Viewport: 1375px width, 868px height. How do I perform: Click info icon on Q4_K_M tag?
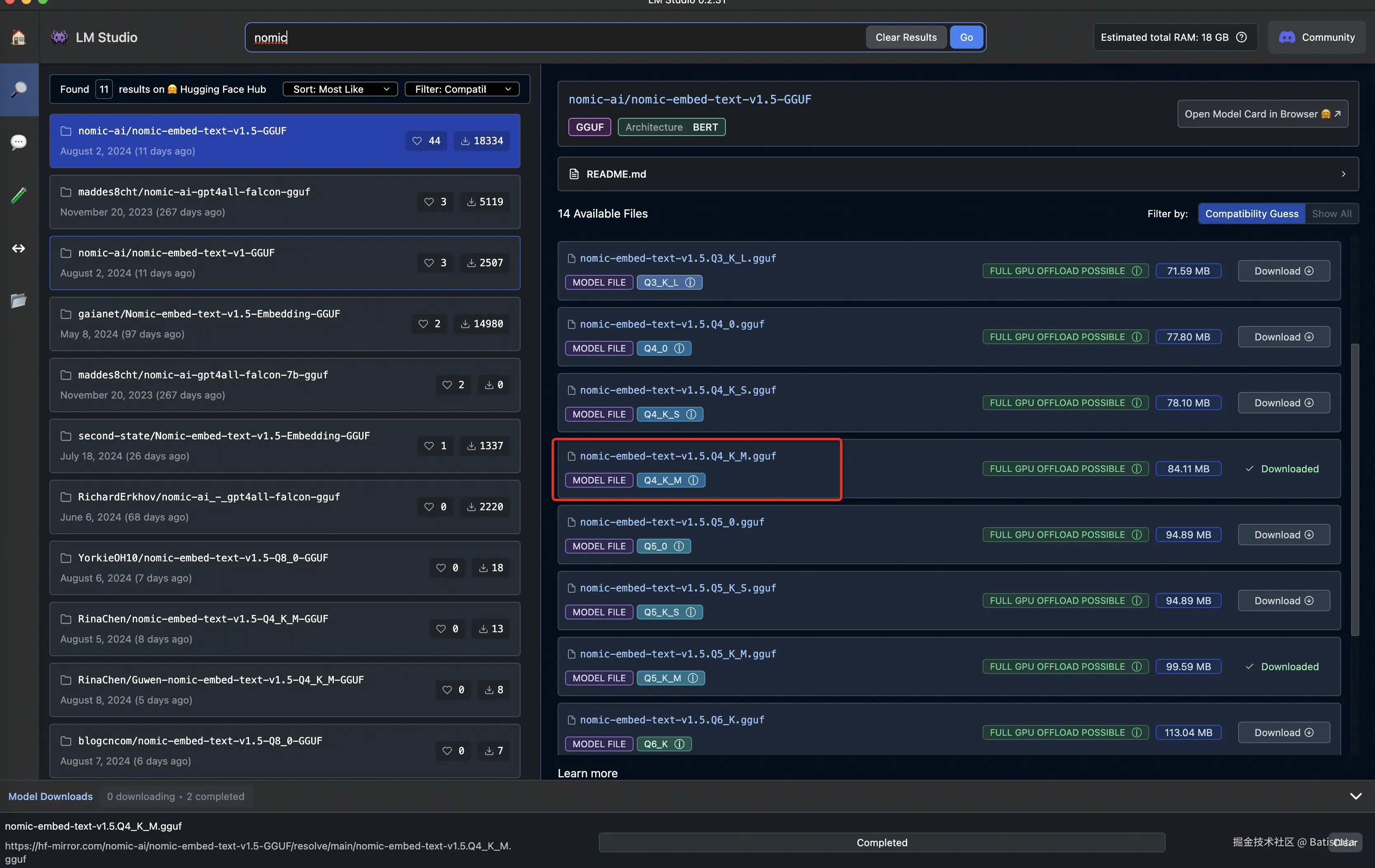click(x=693, y=480)
